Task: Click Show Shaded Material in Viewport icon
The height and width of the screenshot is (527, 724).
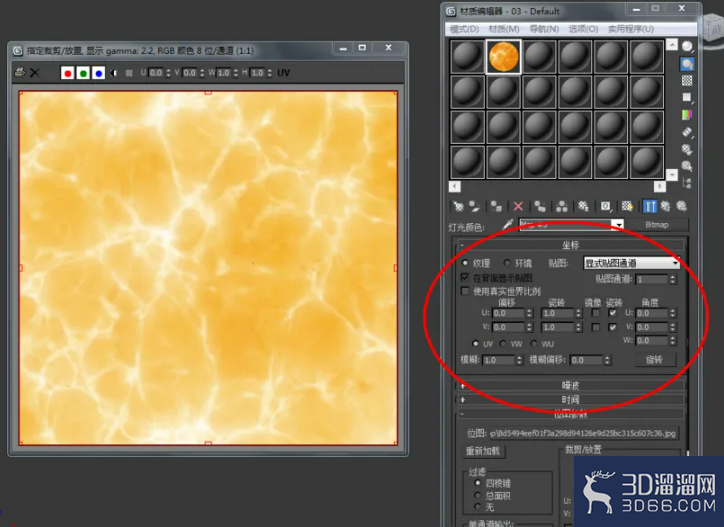Action: tap(627, 206)
